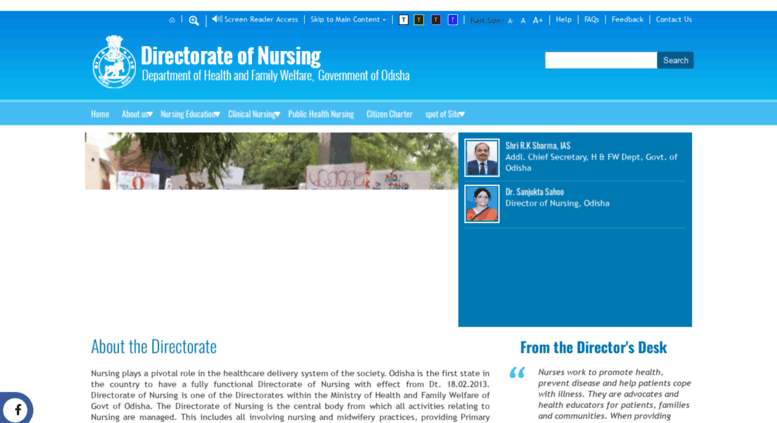
Task: Select the yellow-on-black contrast theme swatch
Action: 419,20
